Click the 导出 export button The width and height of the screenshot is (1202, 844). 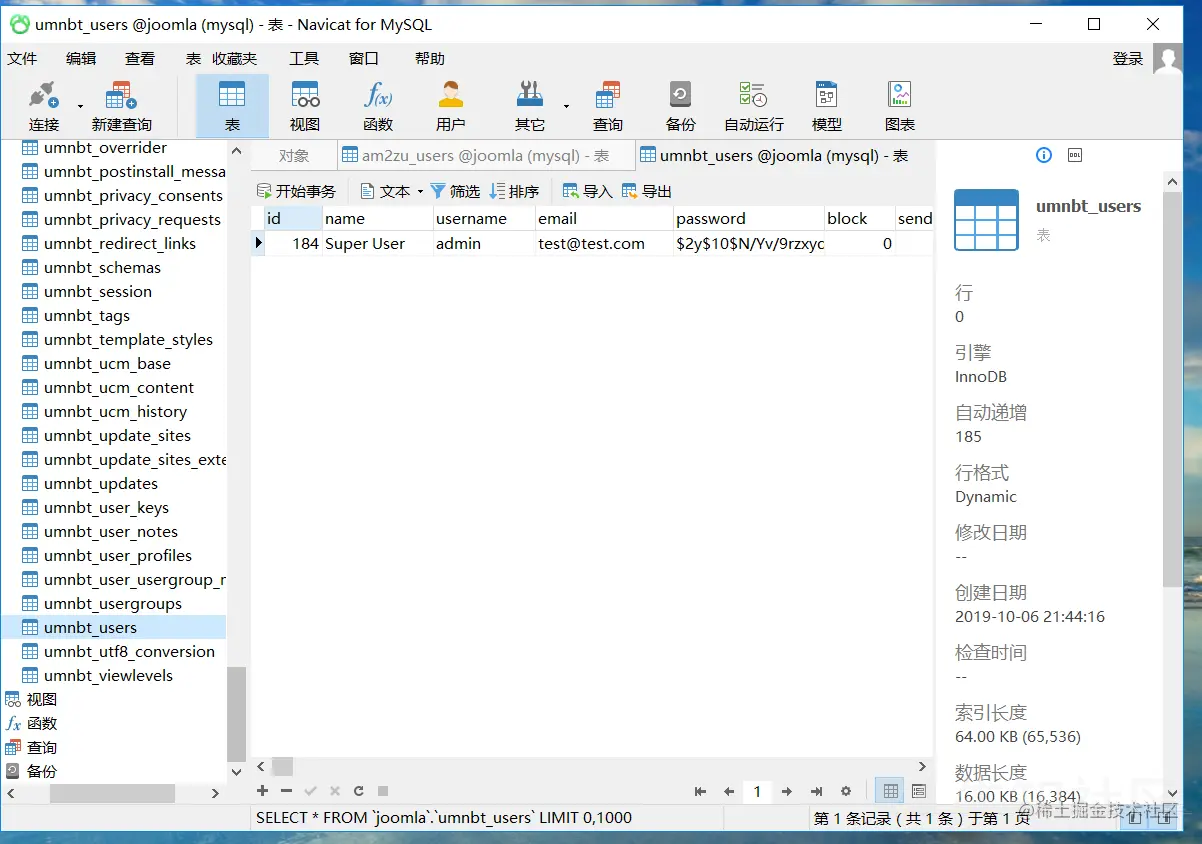(x=647, y=191)
